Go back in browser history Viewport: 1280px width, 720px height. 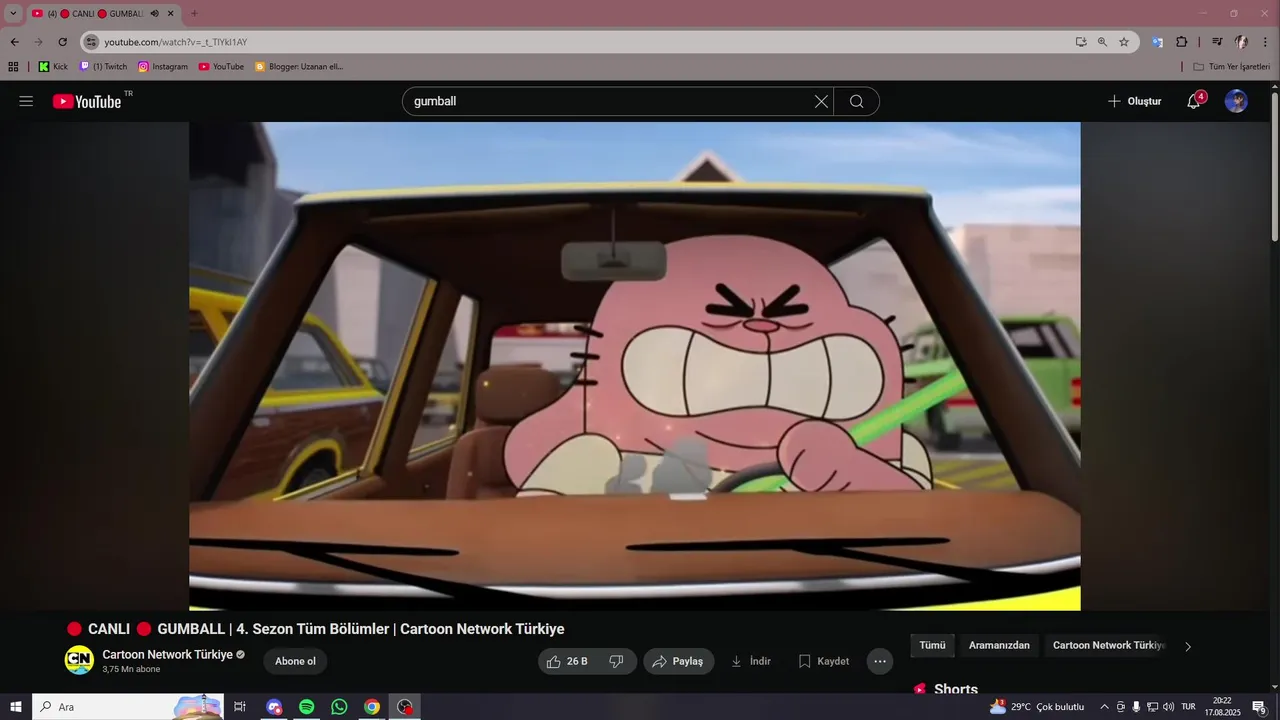14,42
